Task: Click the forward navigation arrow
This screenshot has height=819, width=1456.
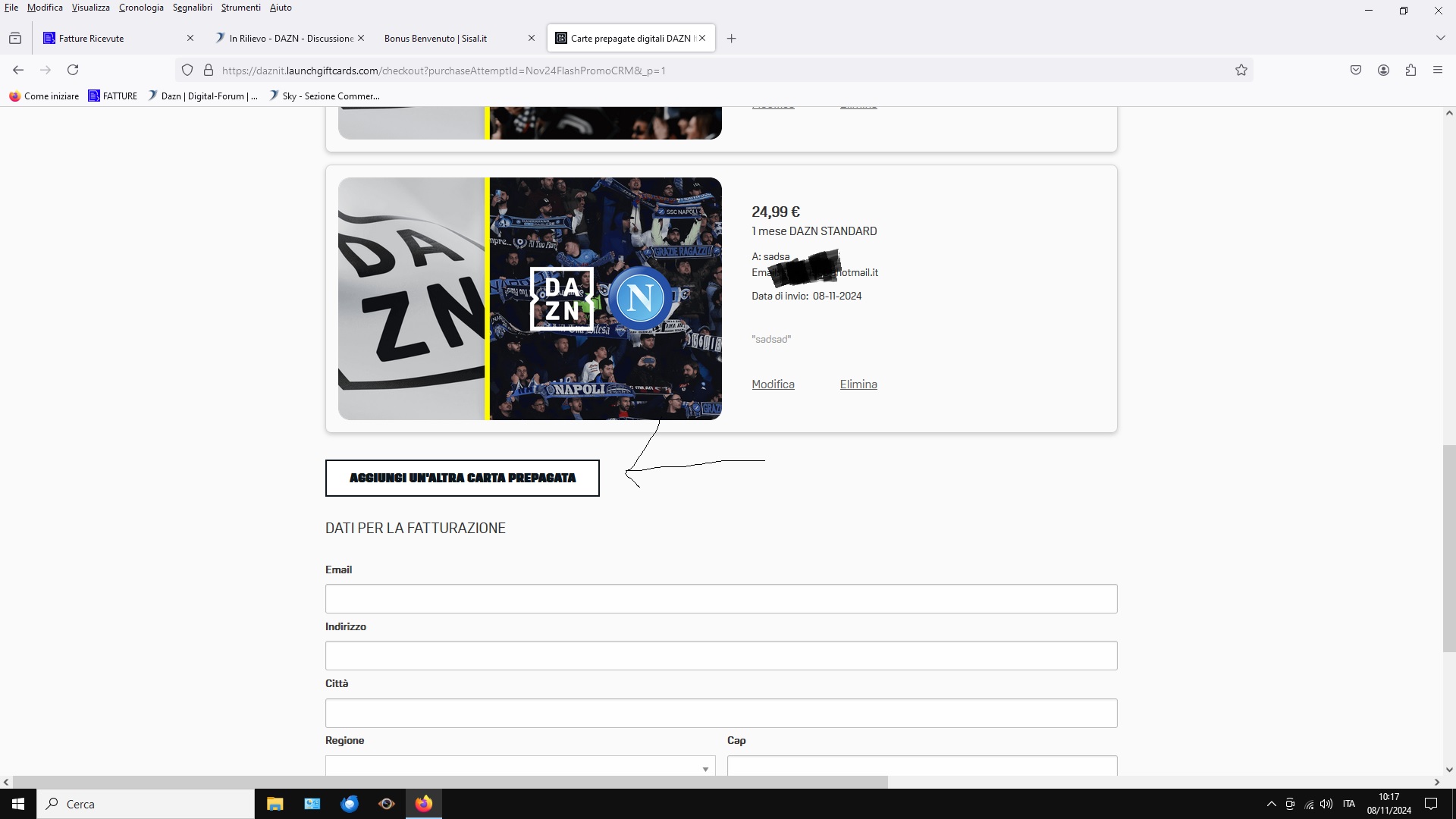Action: [x=45, y=70]
